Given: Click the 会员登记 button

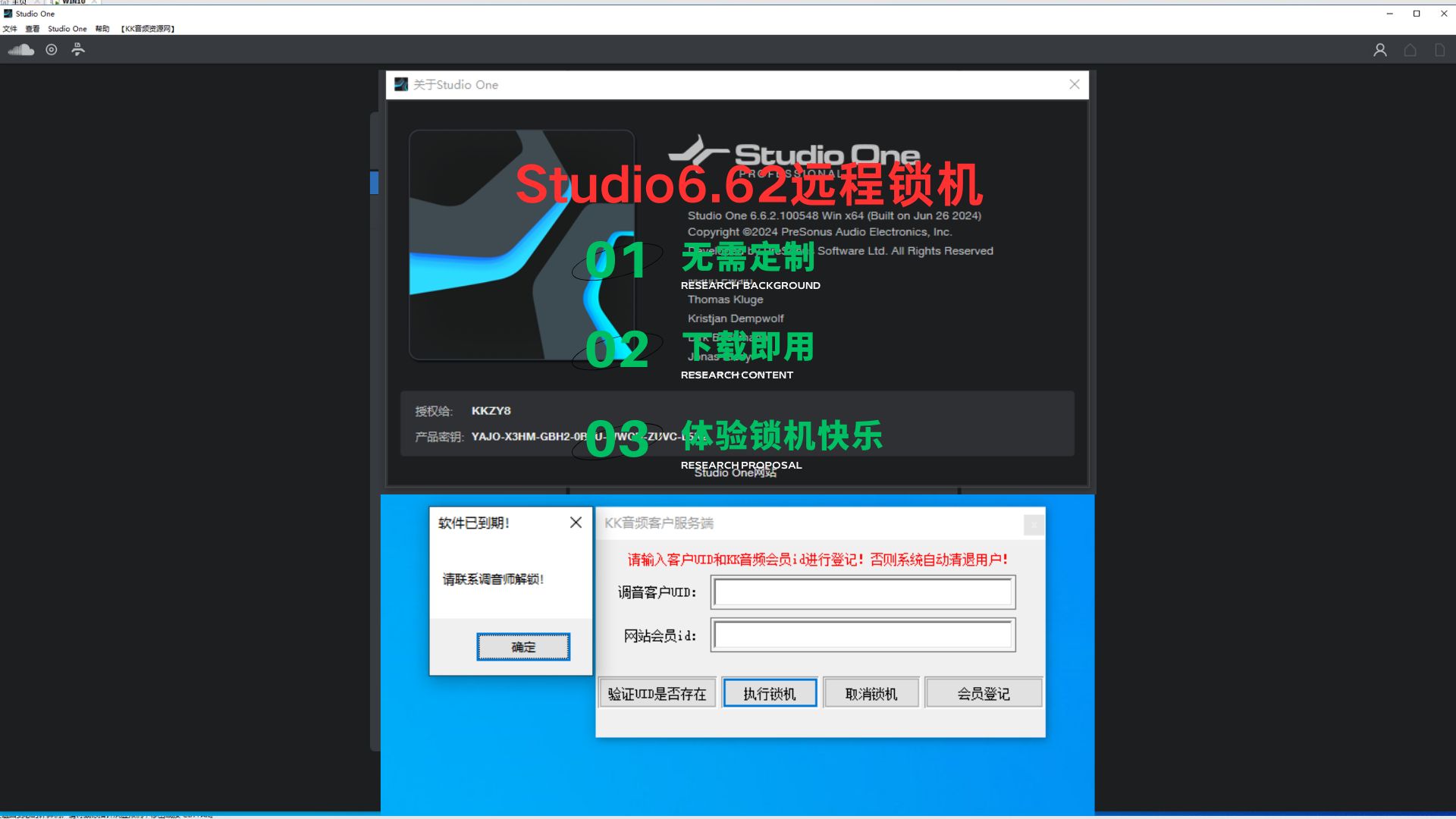Looking at the screenshot, I should tap(984, 693).
